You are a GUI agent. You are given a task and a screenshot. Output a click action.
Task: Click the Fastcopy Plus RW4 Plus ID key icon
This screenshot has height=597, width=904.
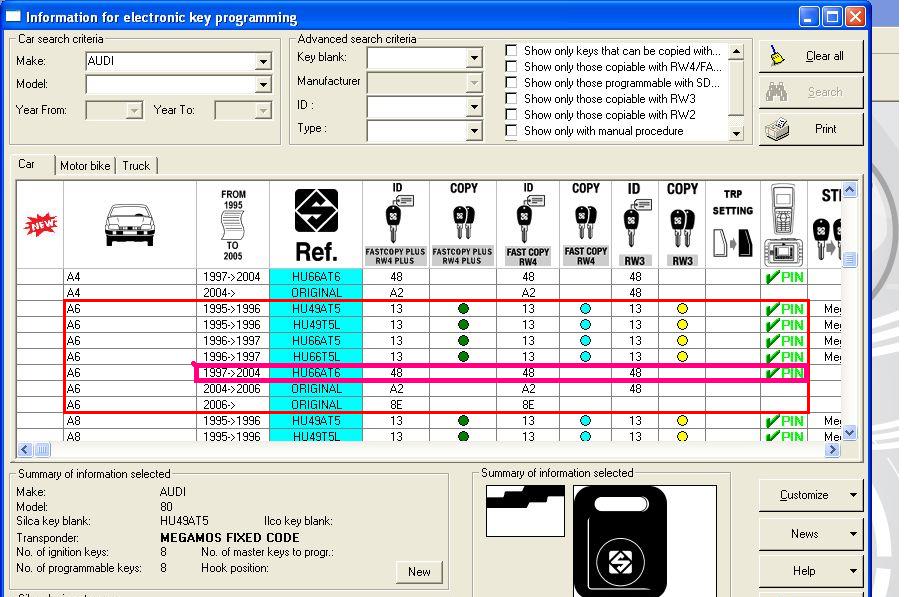pyautogui.click(x=396, y=219)
